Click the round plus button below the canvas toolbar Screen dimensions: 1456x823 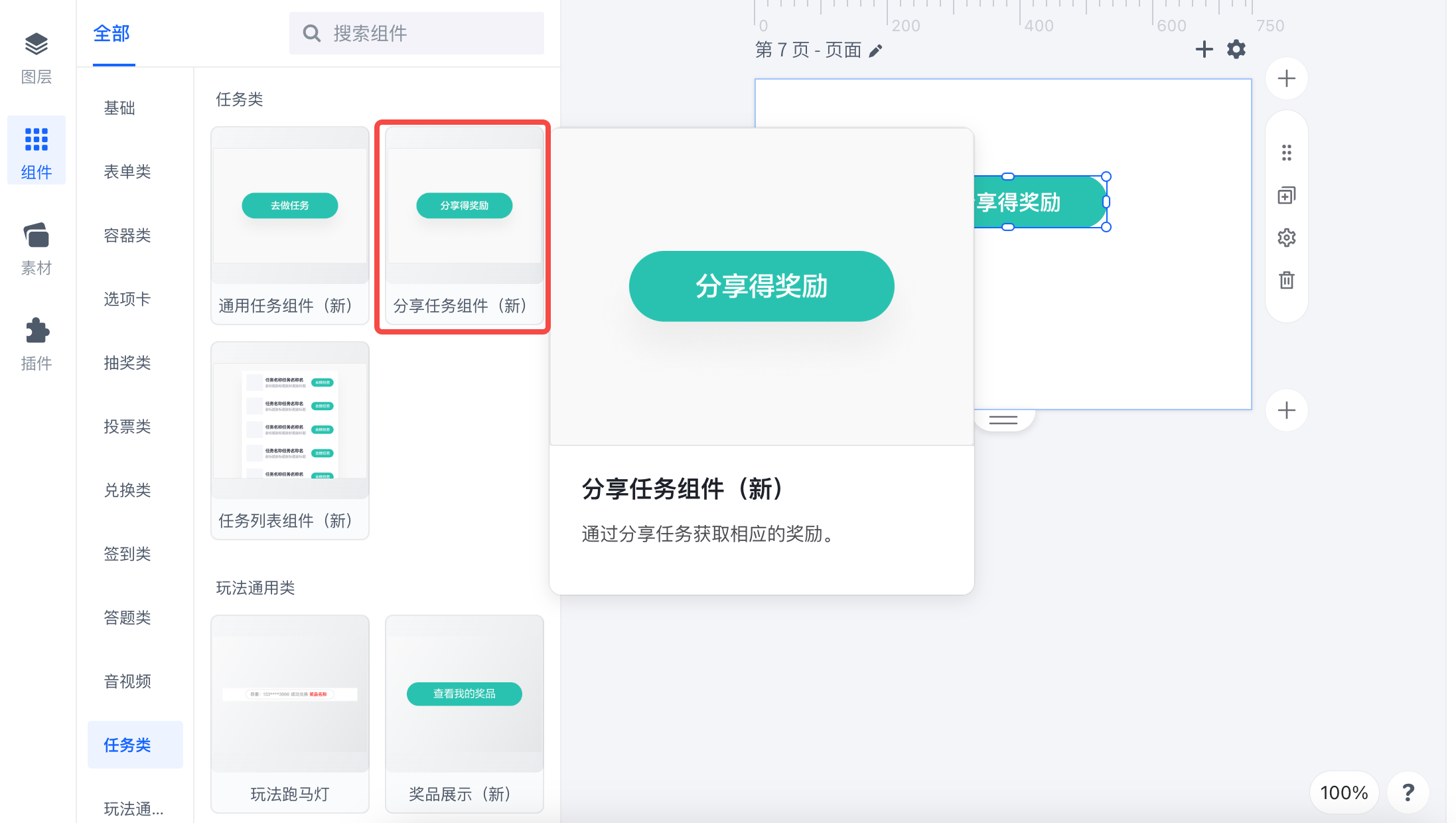[1286, 410]
